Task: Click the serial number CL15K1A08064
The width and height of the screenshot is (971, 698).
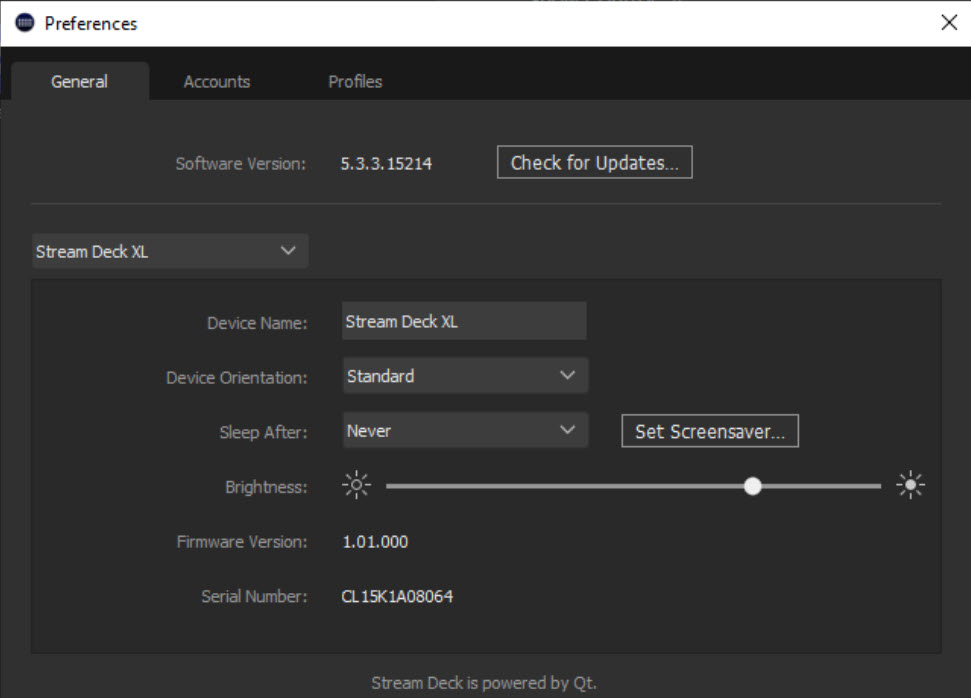Action: coord(397,596)
